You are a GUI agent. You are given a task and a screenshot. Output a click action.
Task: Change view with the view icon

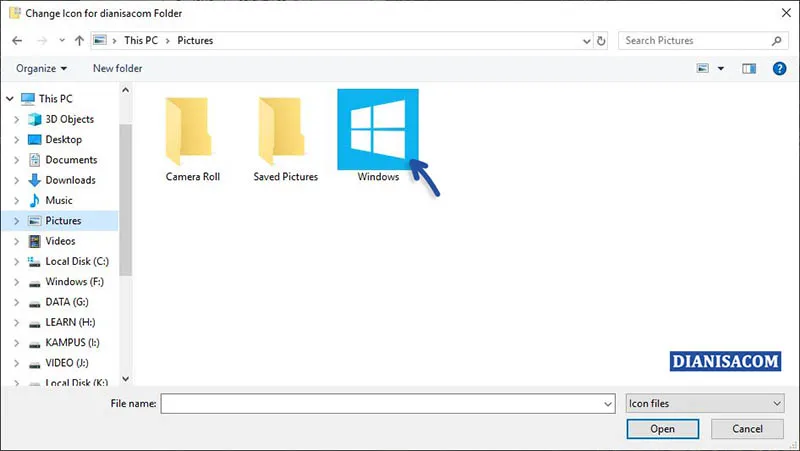[703, 68]
